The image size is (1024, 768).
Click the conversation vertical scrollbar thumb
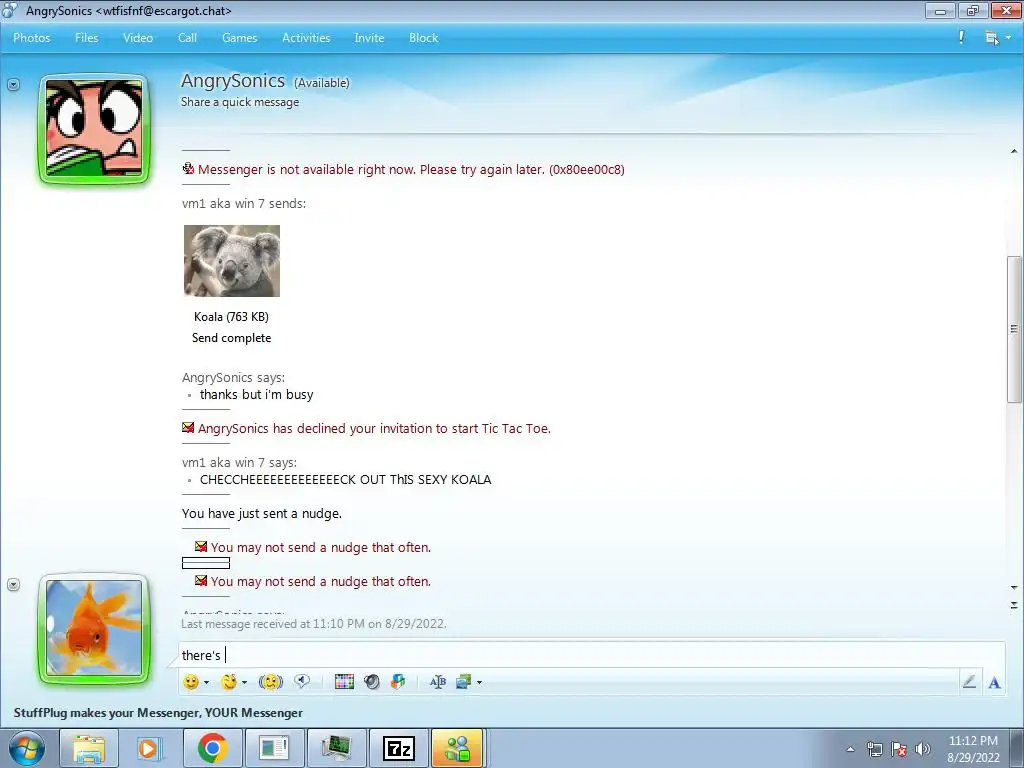point(1014,328)
